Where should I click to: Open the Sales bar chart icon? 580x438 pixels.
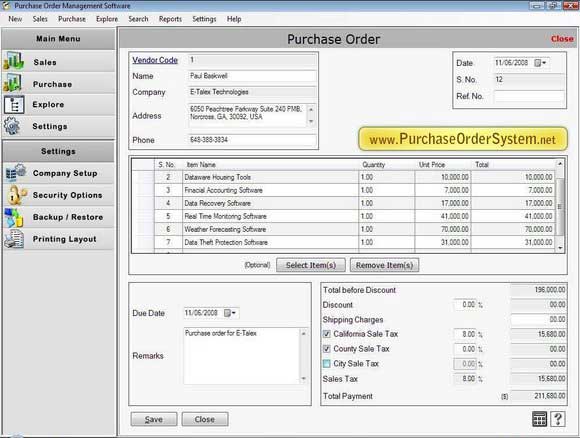14,61
